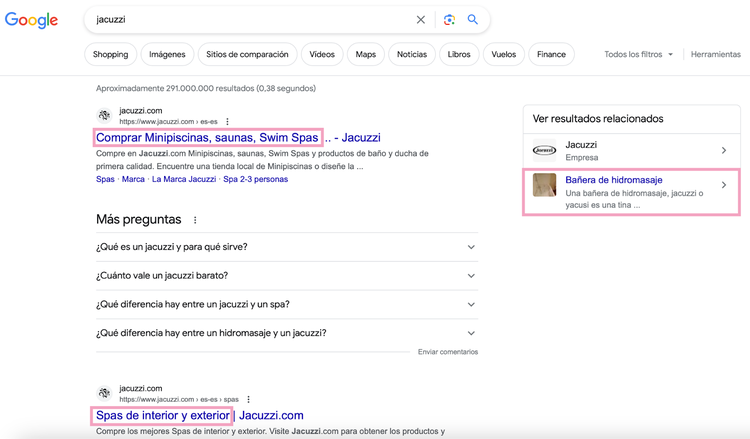Open the Jacuzzi Empresa related result arrow

[724, 151]
